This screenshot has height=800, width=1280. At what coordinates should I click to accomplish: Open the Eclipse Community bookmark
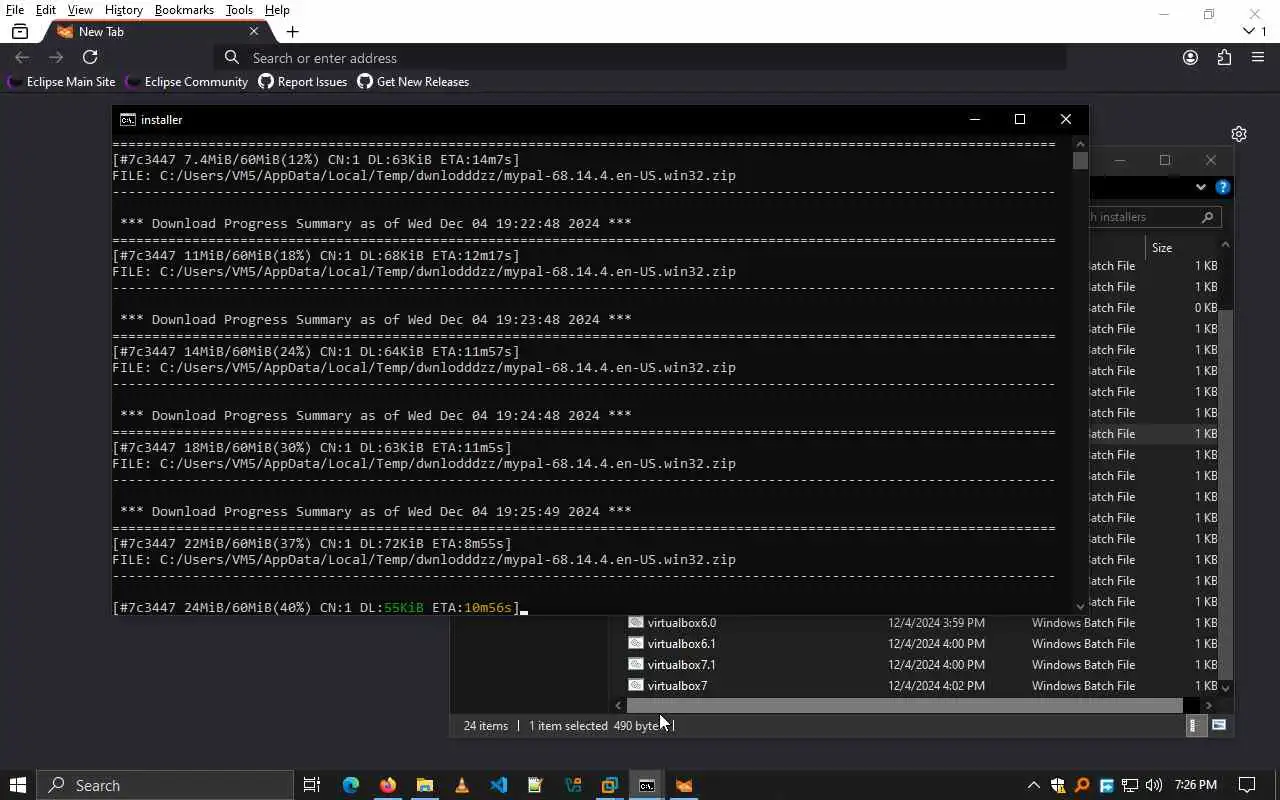[187, 82]
